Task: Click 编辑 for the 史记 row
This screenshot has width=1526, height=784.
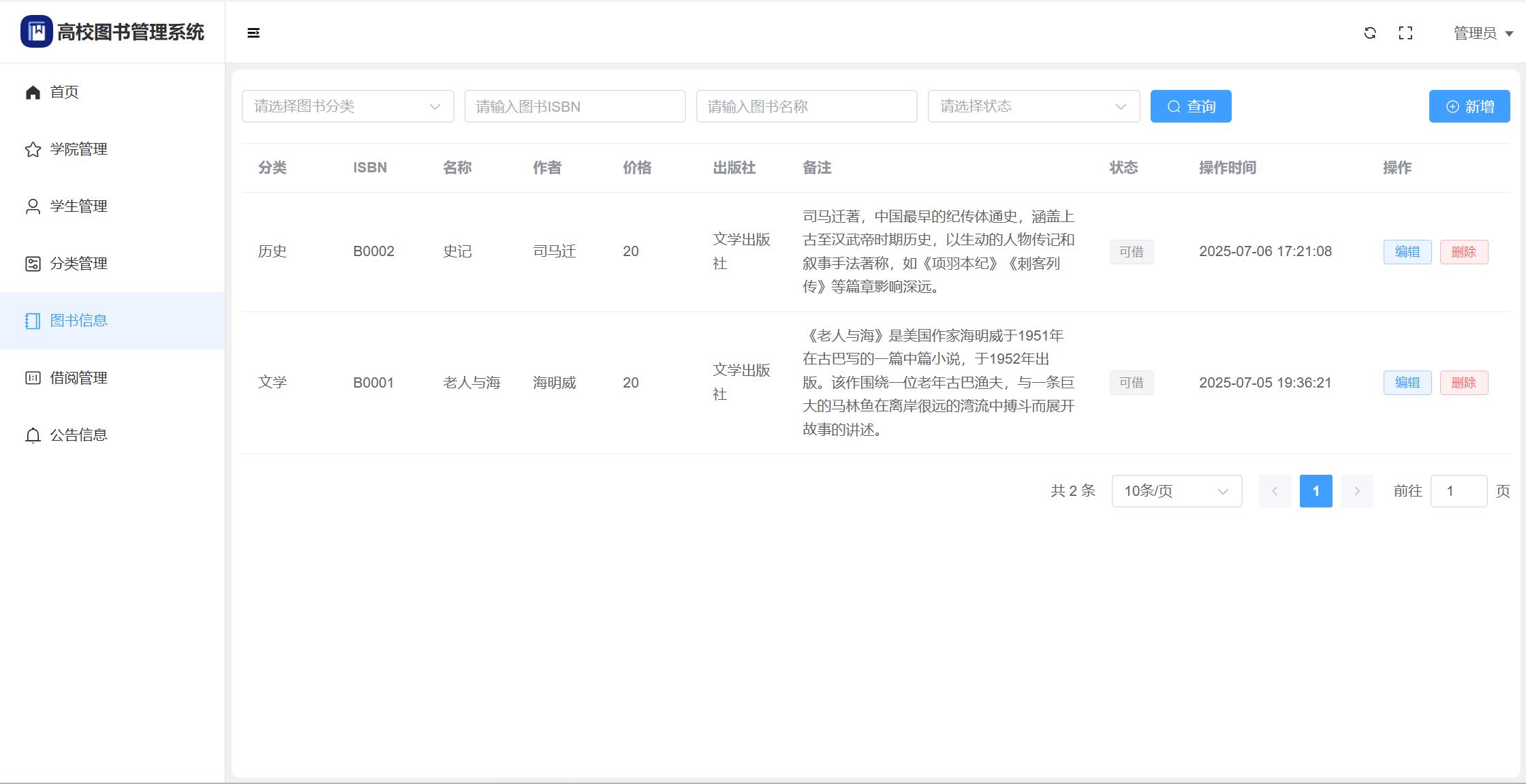Action: point(1407,252)
